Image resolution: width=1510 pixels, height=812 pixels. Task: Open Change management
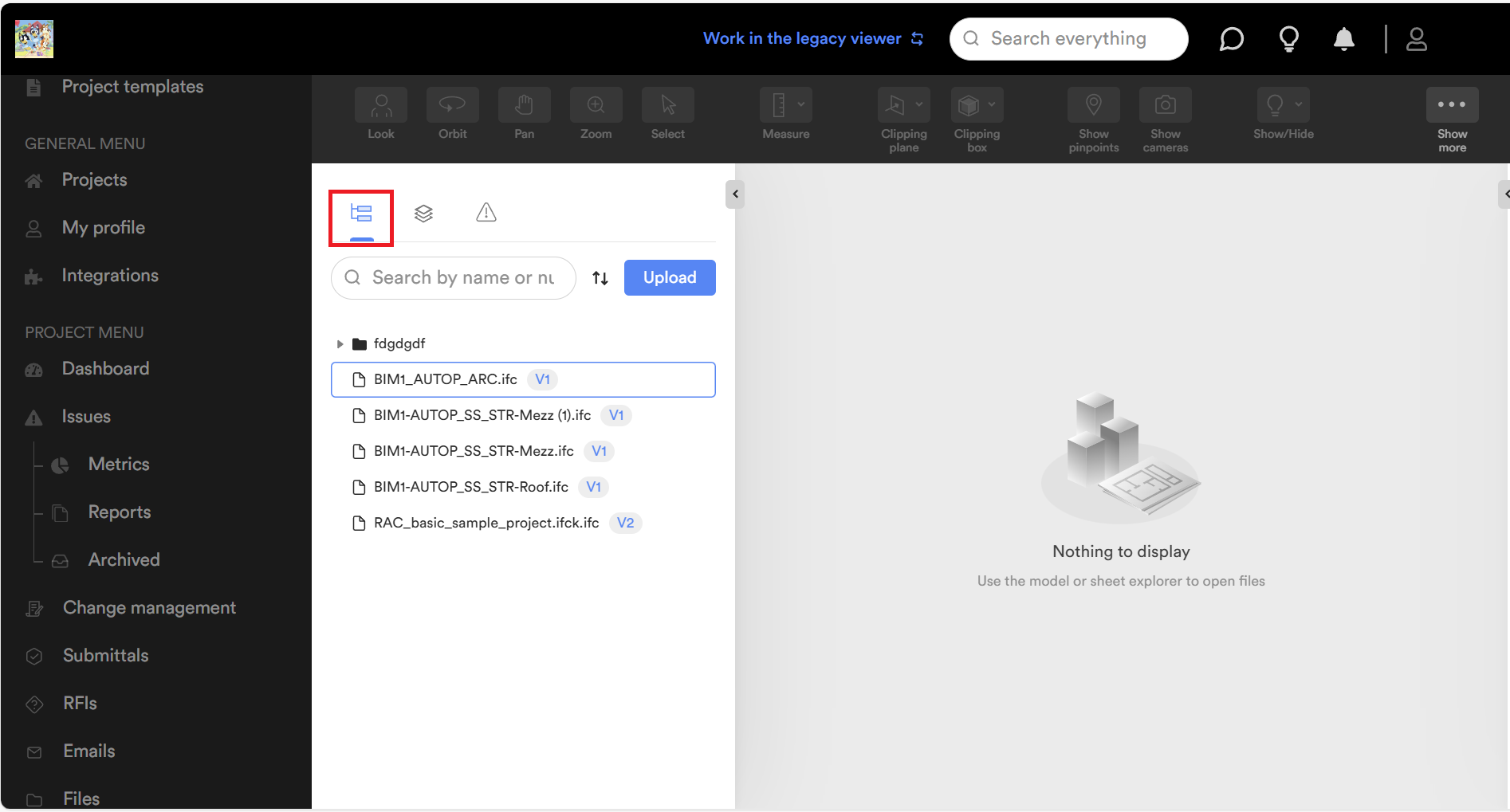coord(149,608)
